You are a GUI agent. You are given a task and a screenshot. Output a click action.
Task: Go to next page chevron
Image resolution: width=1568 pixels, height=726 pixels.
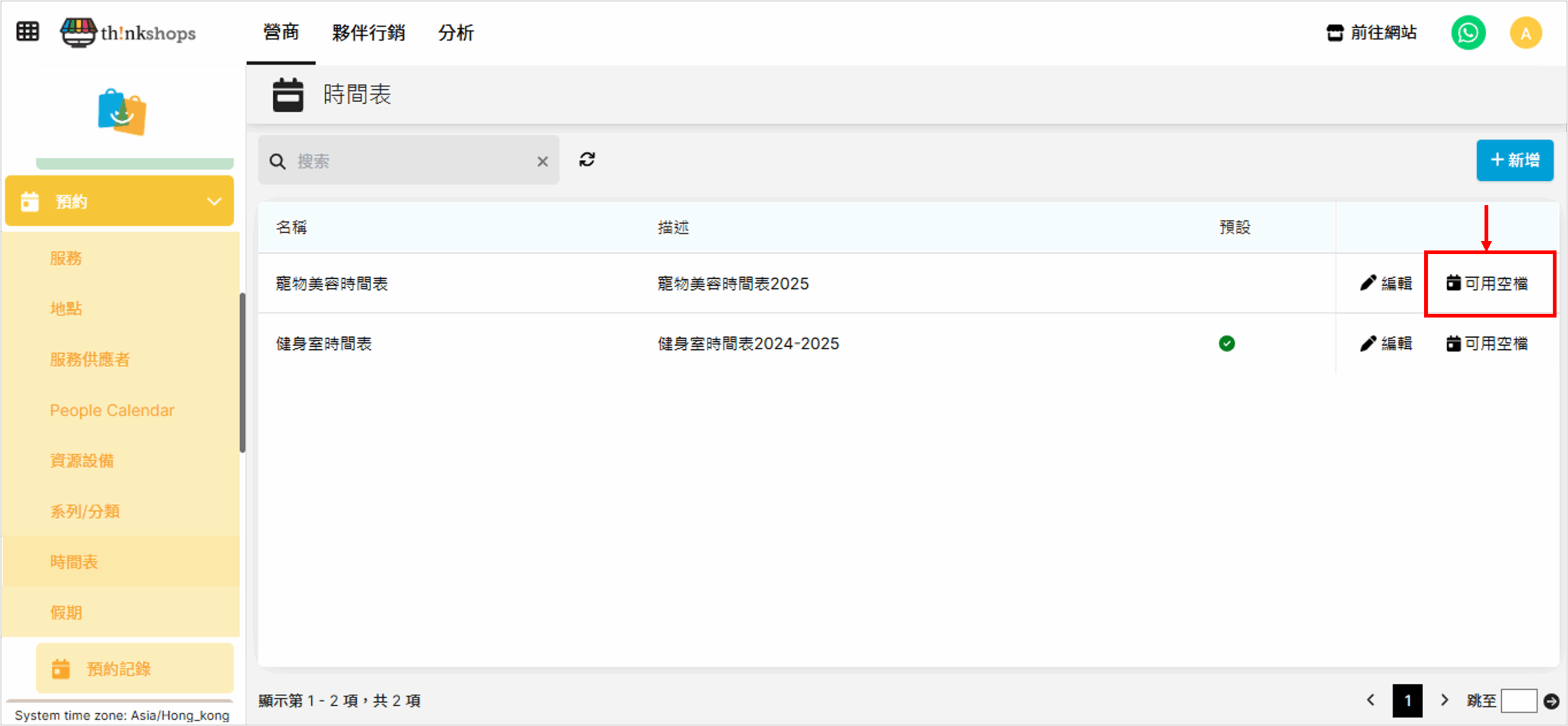1444,700
